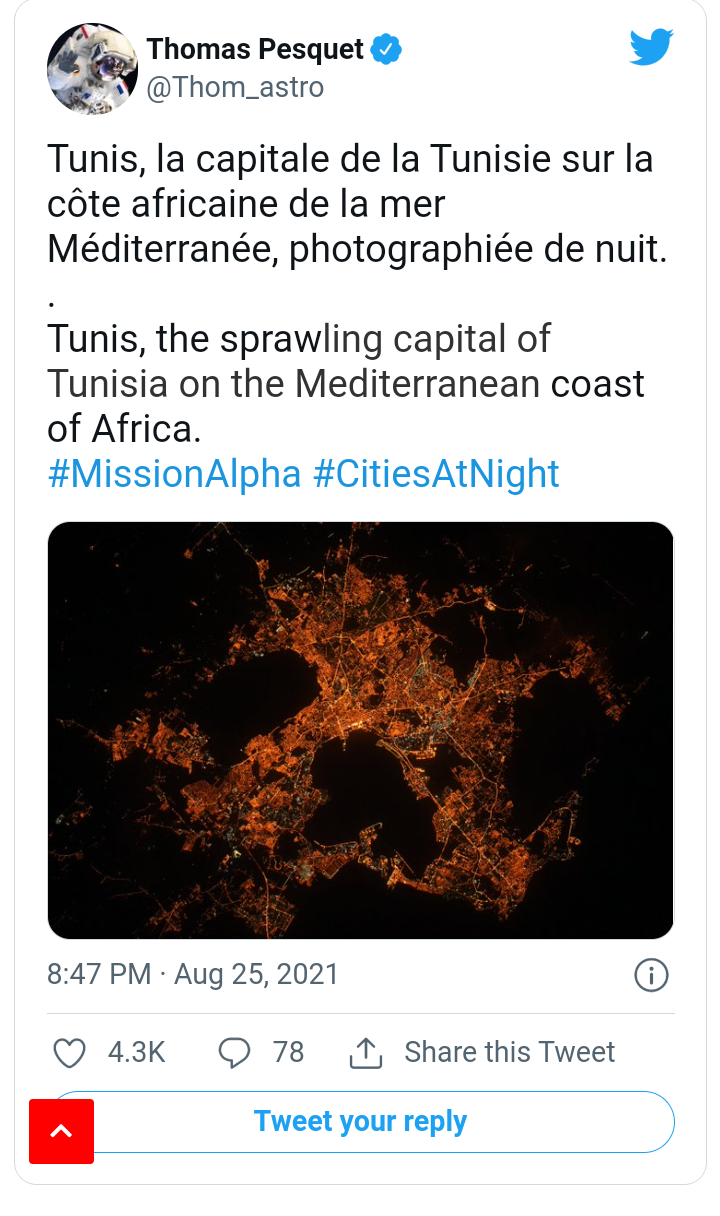
Task: Click the blue verified badge
Action: point(387,48)
